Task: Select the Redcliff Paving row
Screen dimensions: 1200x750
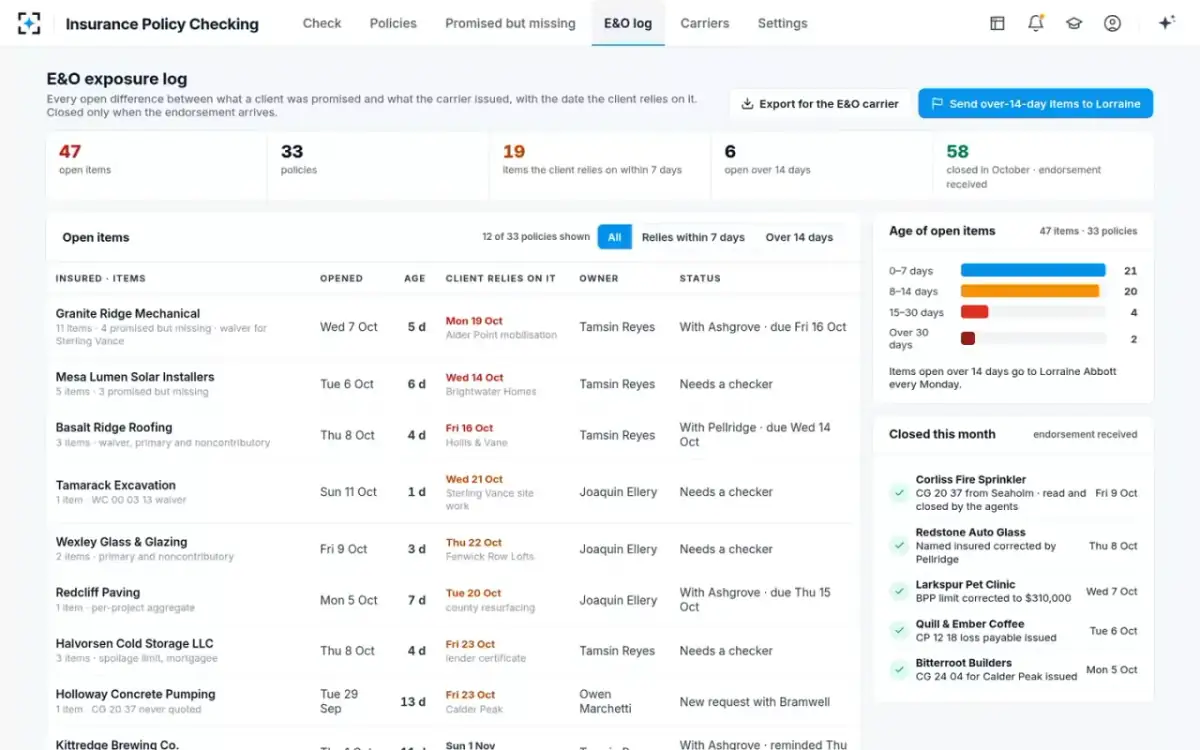Action: (453, 600)
